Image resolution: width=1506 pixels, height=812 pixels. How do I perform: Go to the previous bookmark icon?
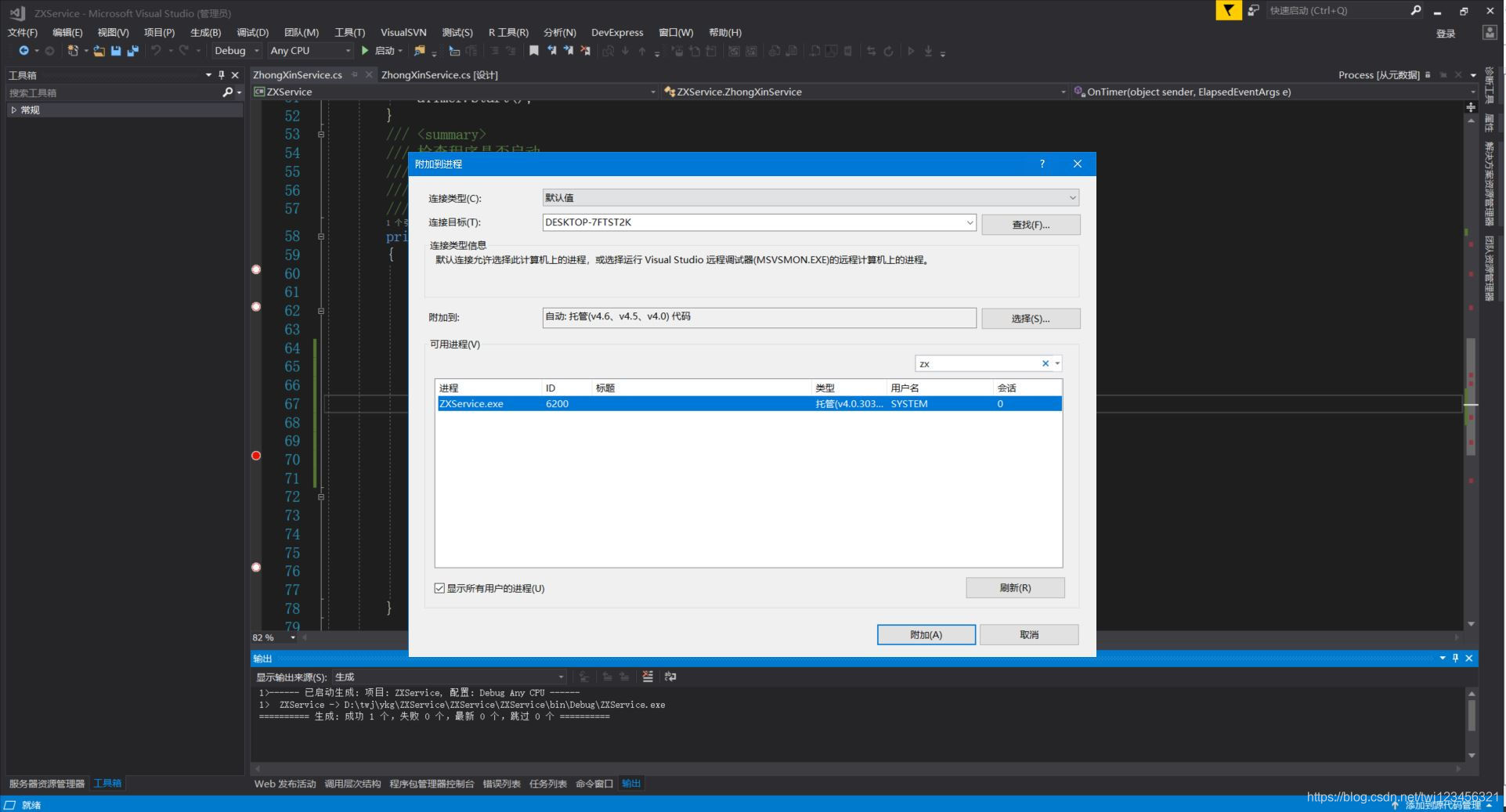click(x=551, y=51)
